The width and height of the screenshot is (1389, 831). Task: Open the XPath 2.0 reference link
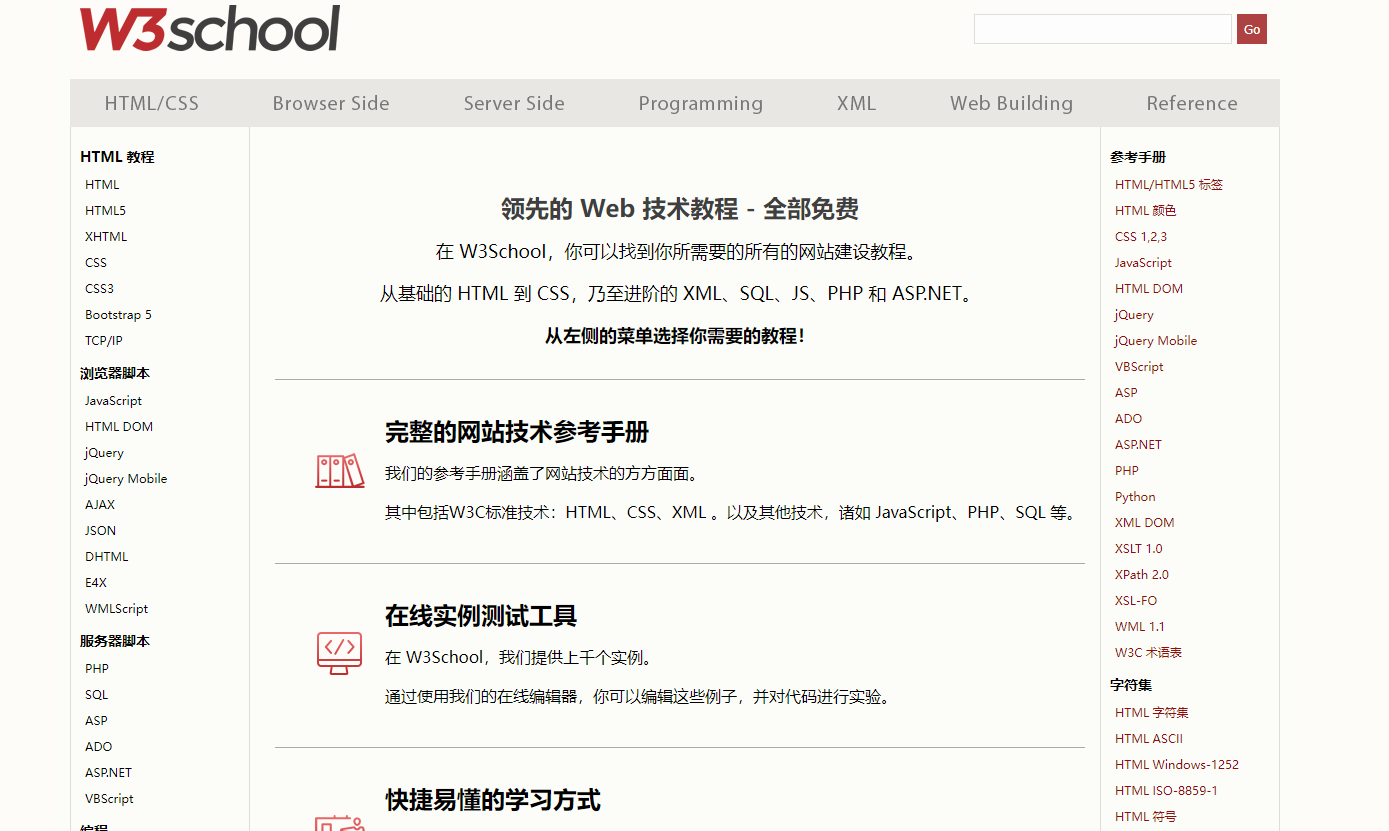[1141, 575]
